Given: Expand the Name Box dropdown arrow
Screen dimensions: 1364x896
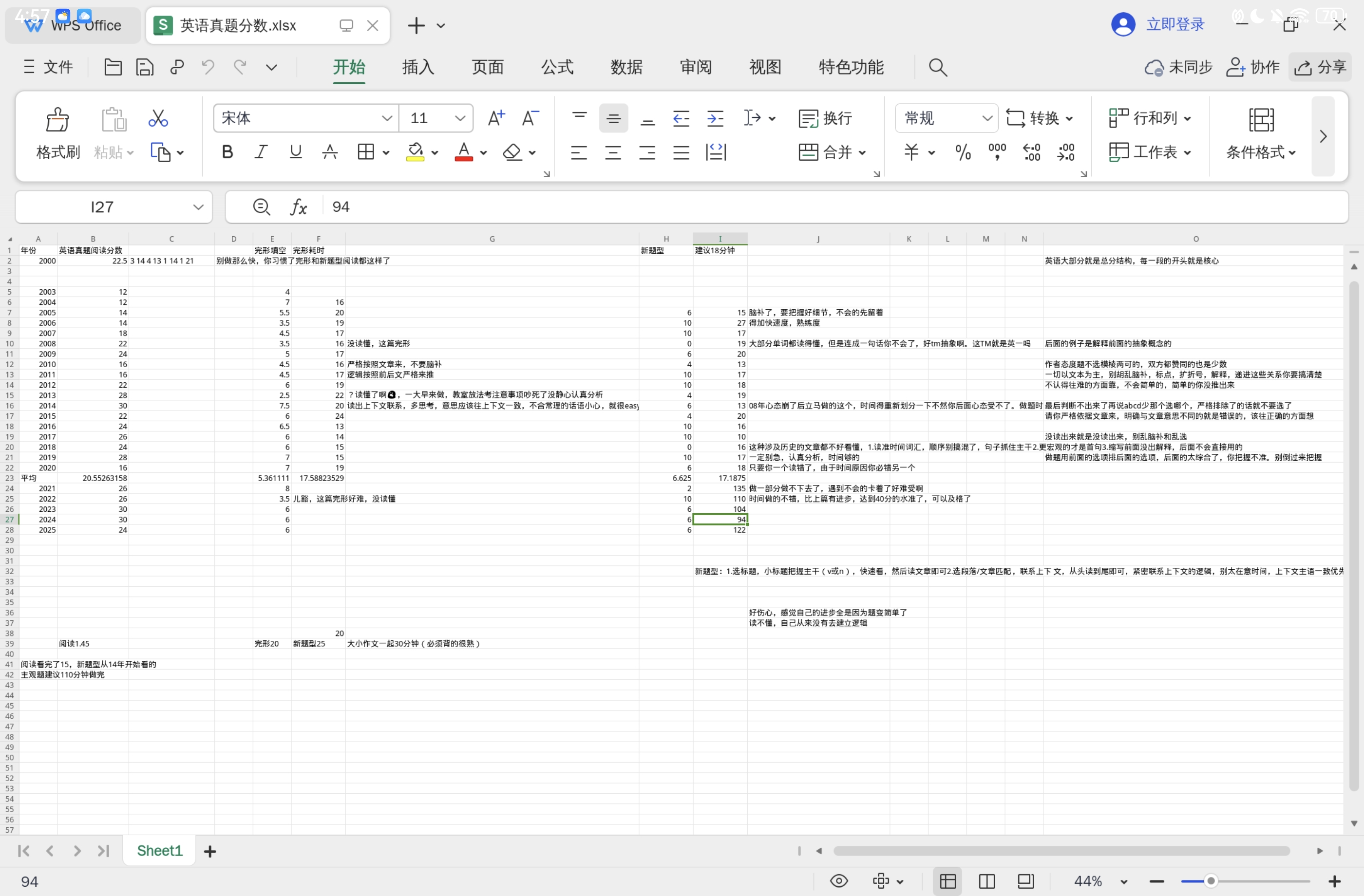Looking at the screenshot, I should tap(198, 207).
